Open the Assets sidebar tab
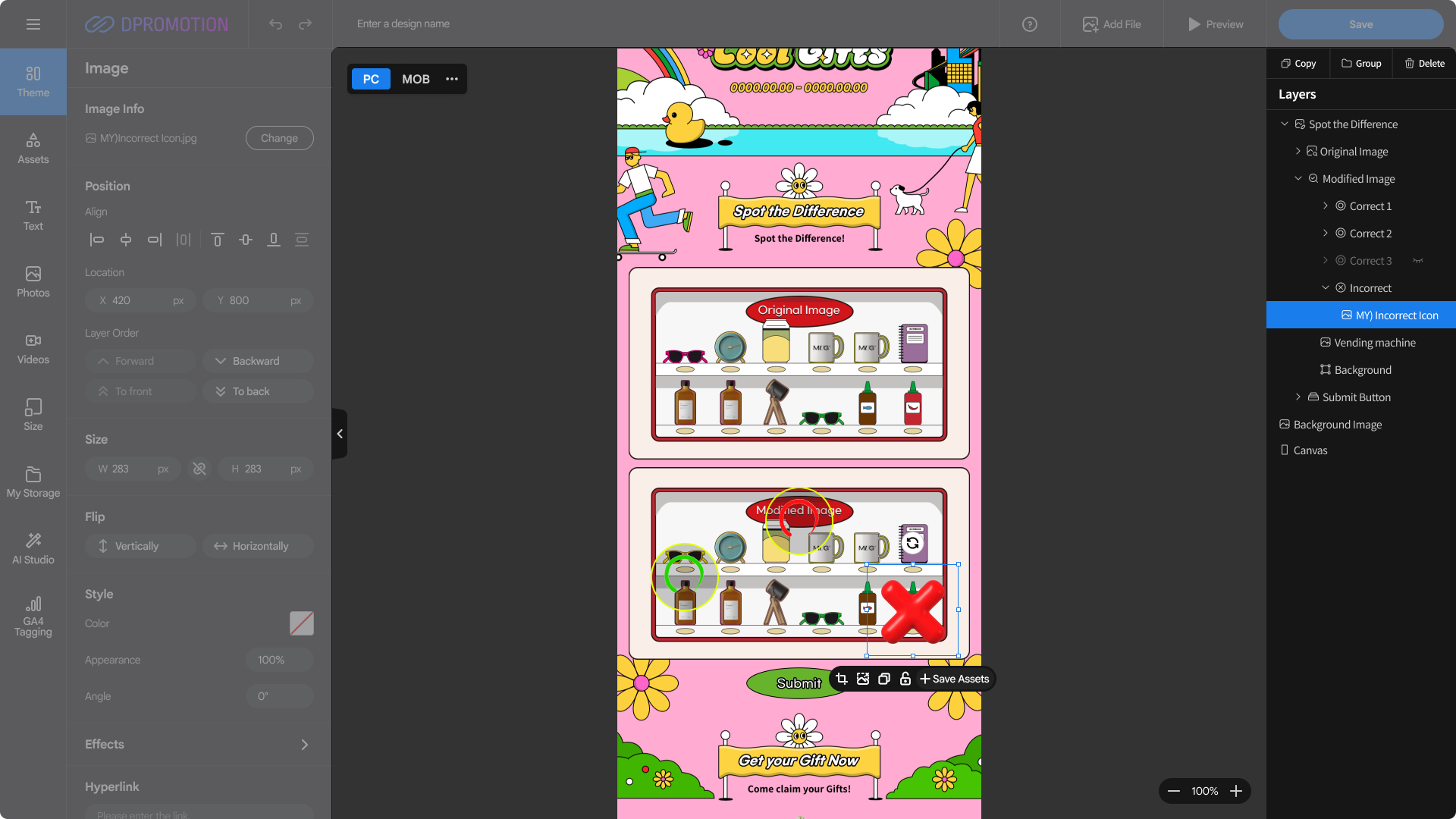The image size is (1456, 819). pyautogui.click(x=33, y=148)
